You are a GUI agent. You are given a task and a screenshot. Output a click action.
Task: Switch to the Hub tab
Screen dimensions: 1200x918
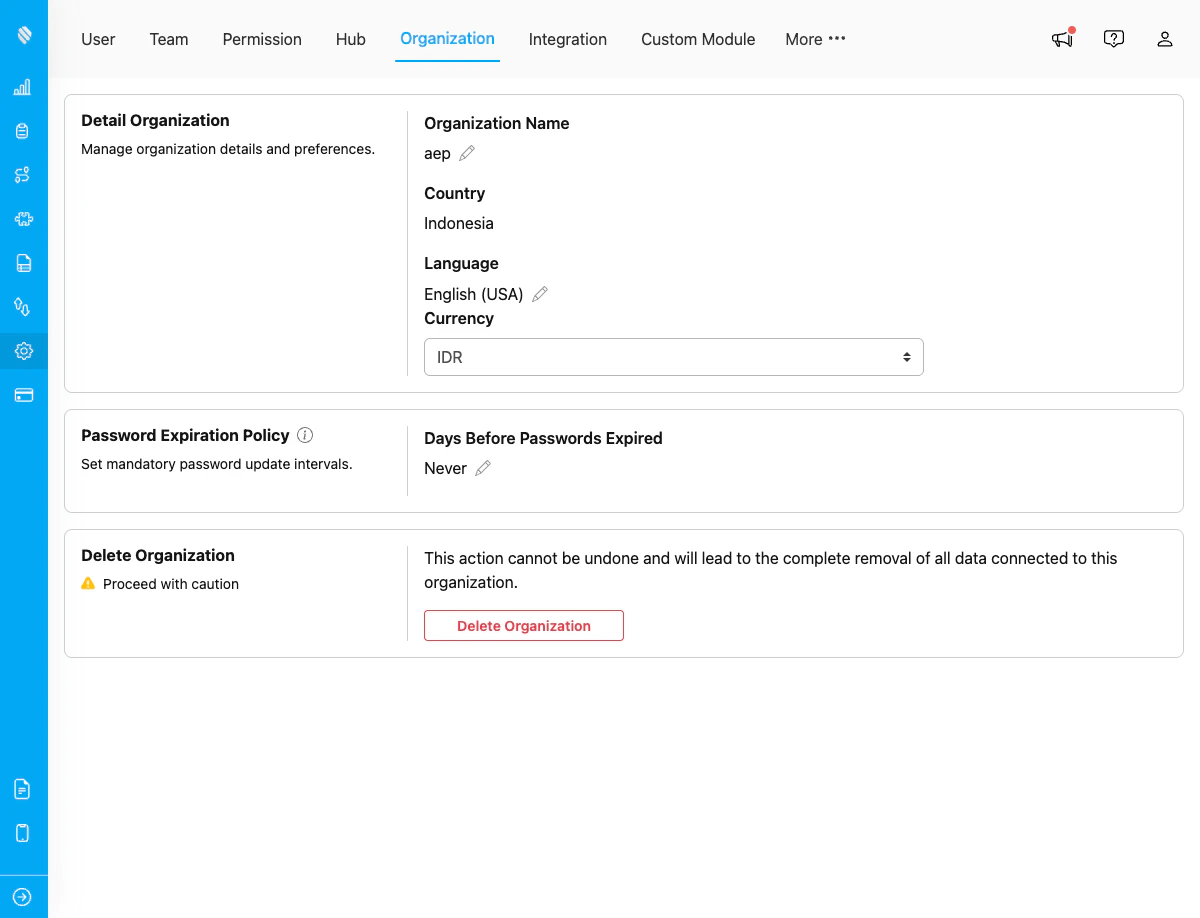[351, 39]
